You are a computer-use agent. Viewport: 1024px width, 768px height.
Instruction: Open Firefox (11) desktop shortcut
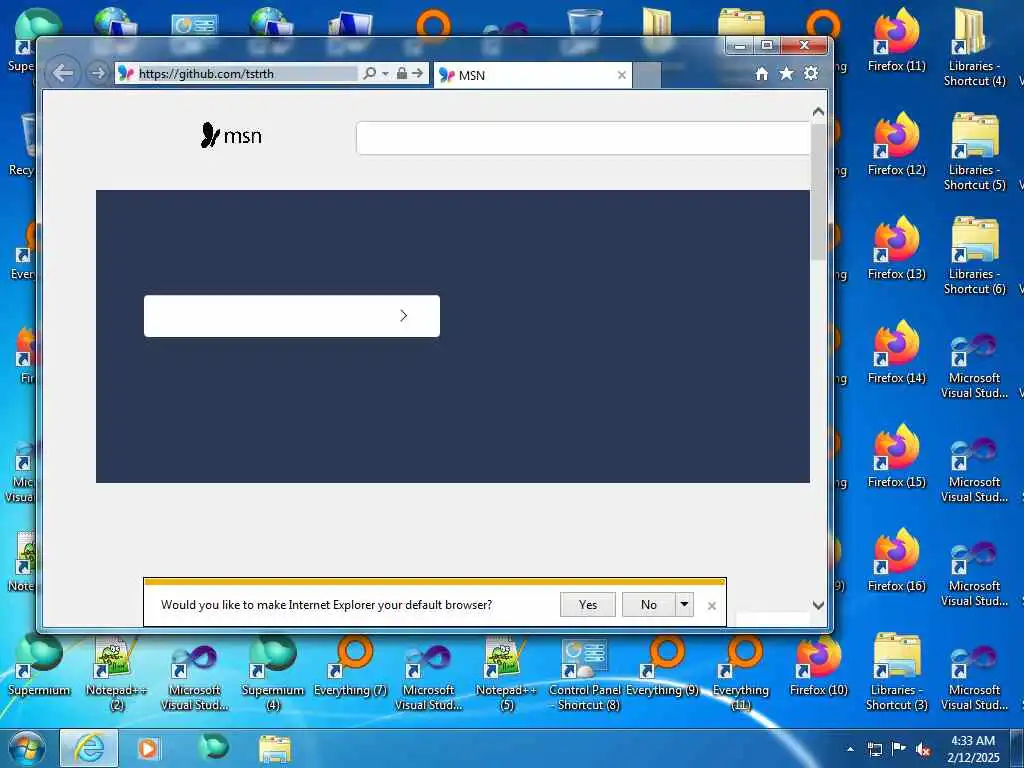(x=897, y=40)
